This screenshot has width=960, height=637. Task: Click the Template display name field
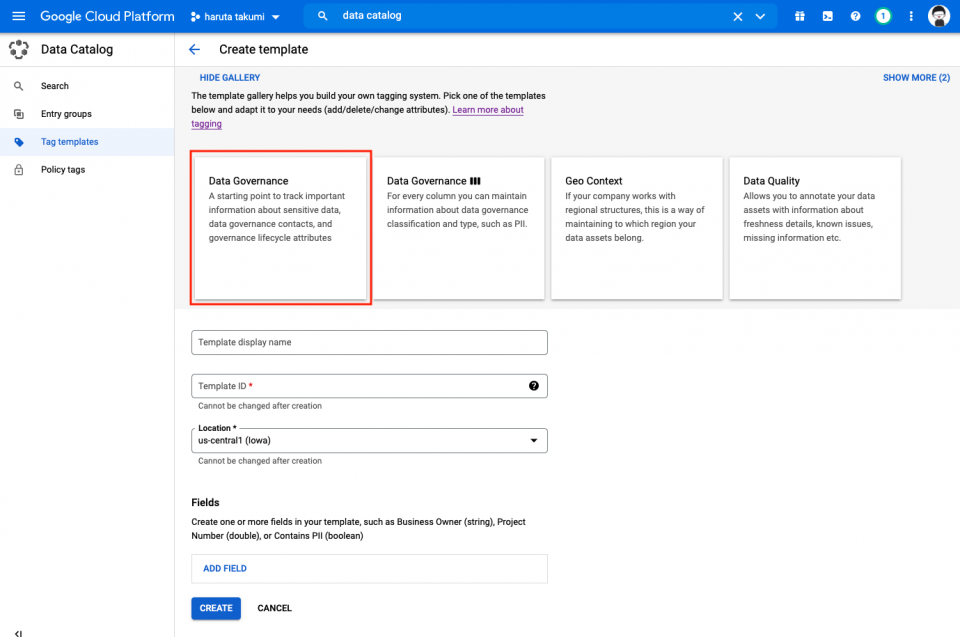369,342
